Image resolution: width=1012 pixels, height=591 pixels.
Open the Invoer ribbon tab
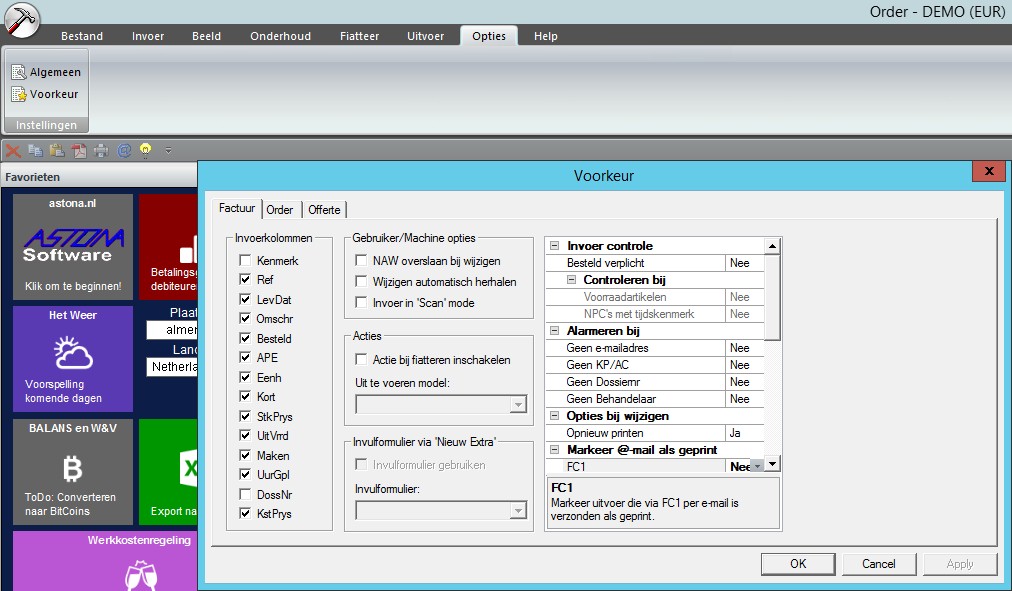148,36
